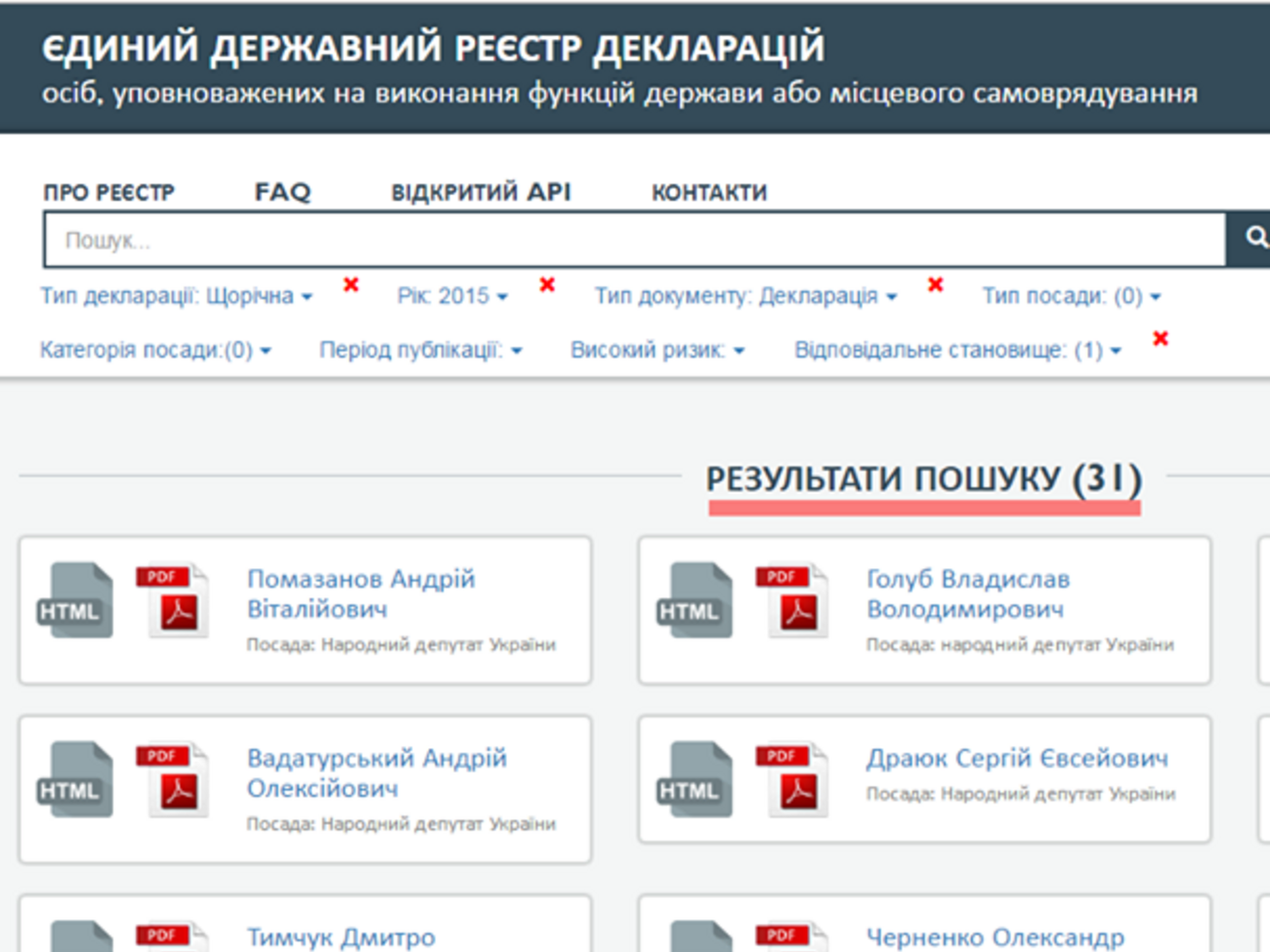Clear the 'Рік: 2015' filter
This screenshot has width=1270, height=952.
[547, 284]
